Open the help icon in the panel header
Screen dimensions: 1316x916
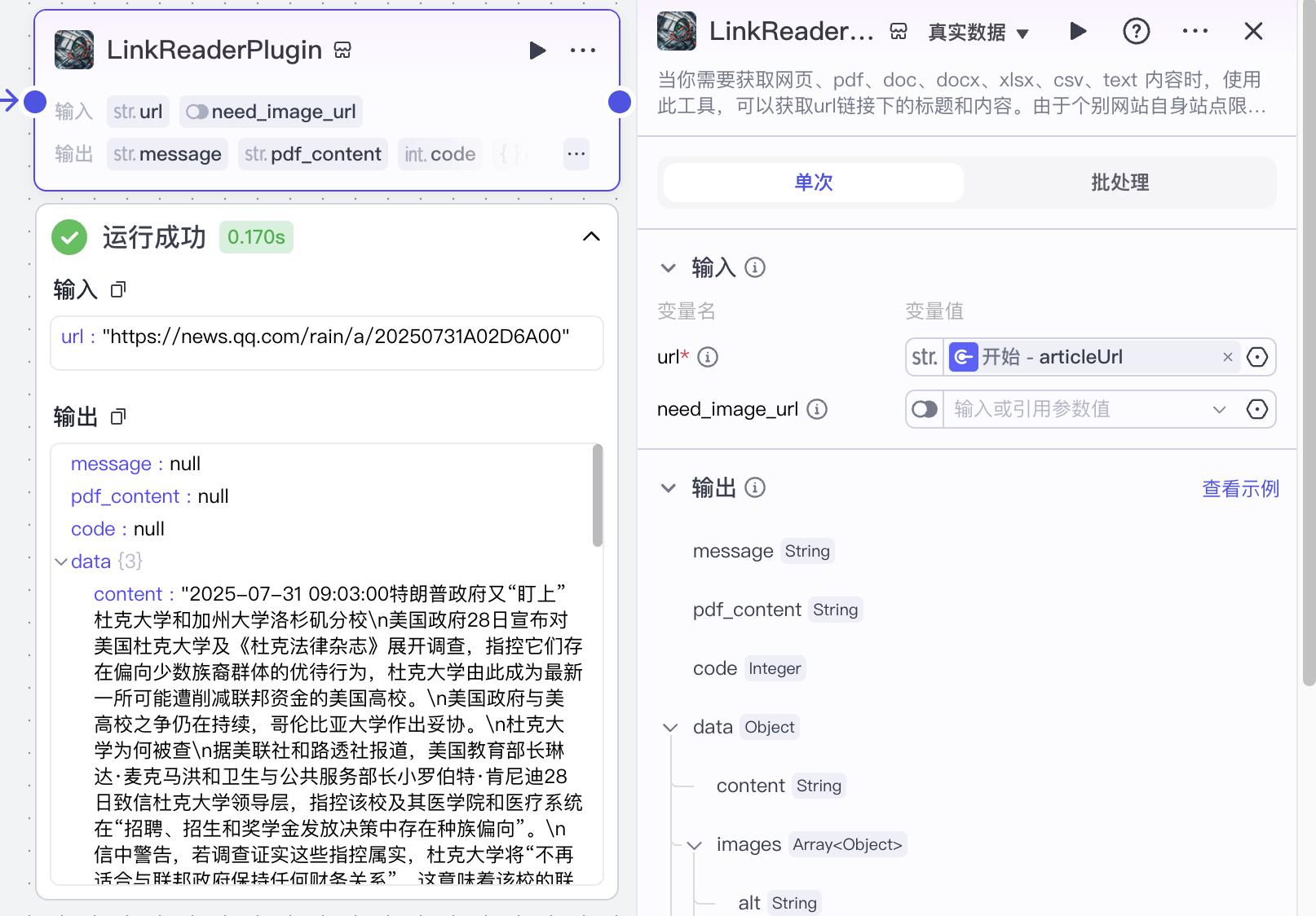click(1136, 31)
